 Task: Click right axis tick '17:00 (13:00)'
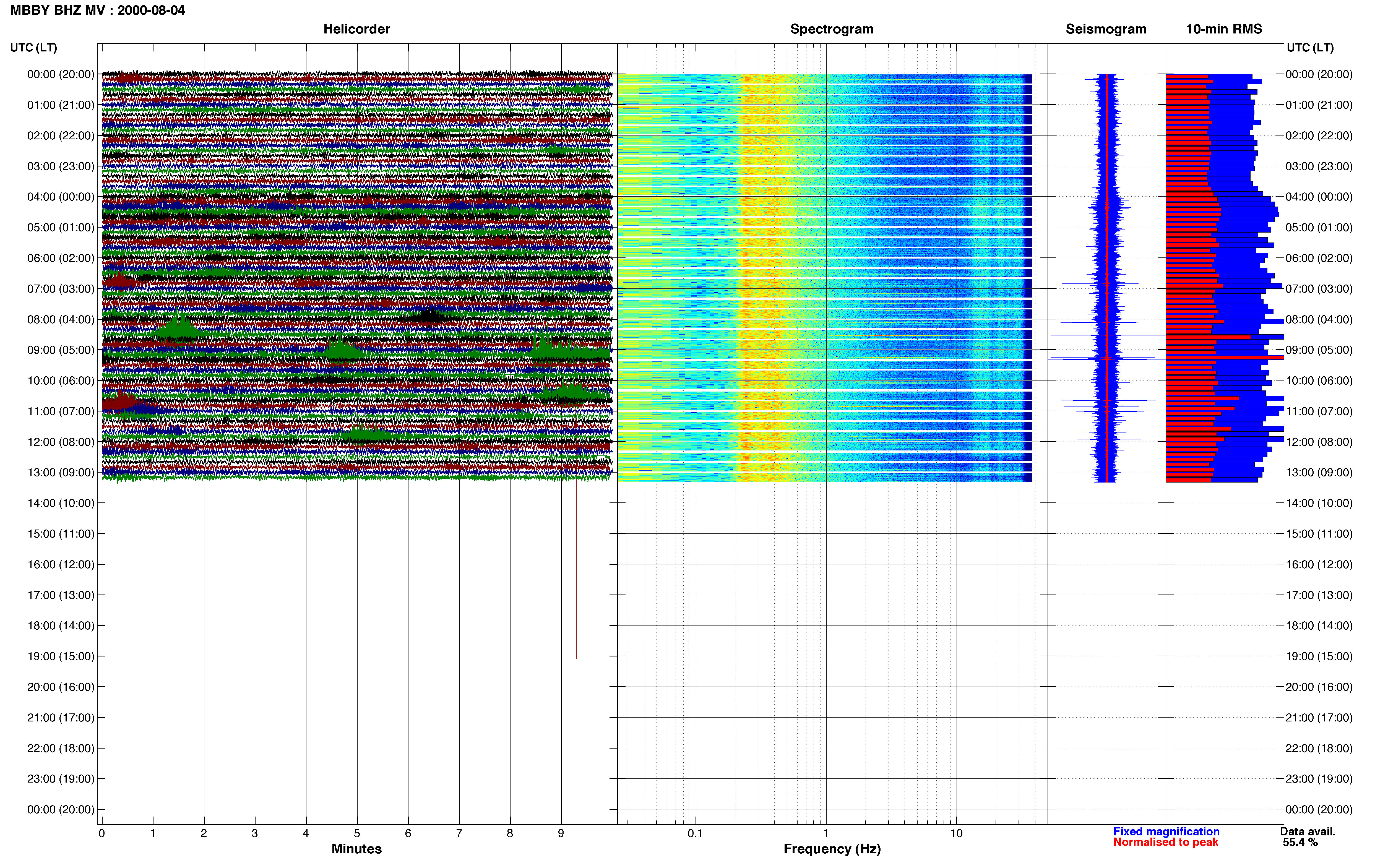point(1319,595)
